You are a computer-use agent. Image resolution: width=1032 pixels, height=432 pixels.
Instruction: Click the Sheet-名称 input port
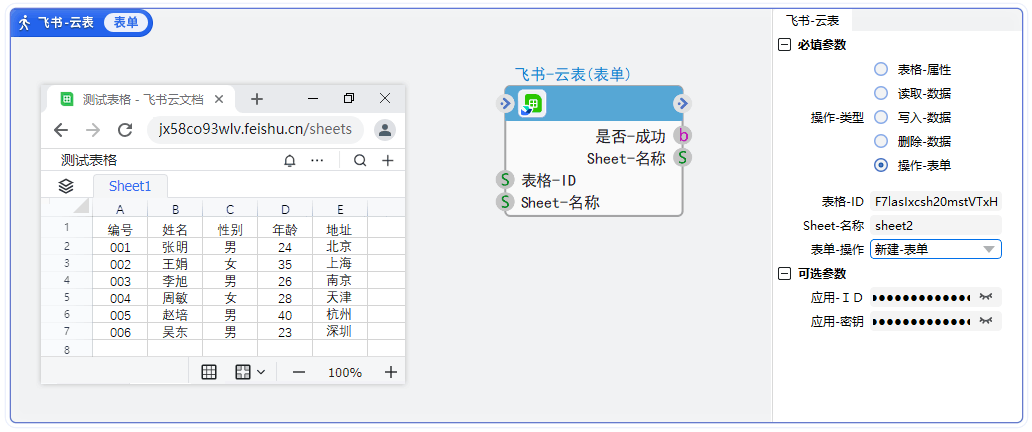point(505,202)
